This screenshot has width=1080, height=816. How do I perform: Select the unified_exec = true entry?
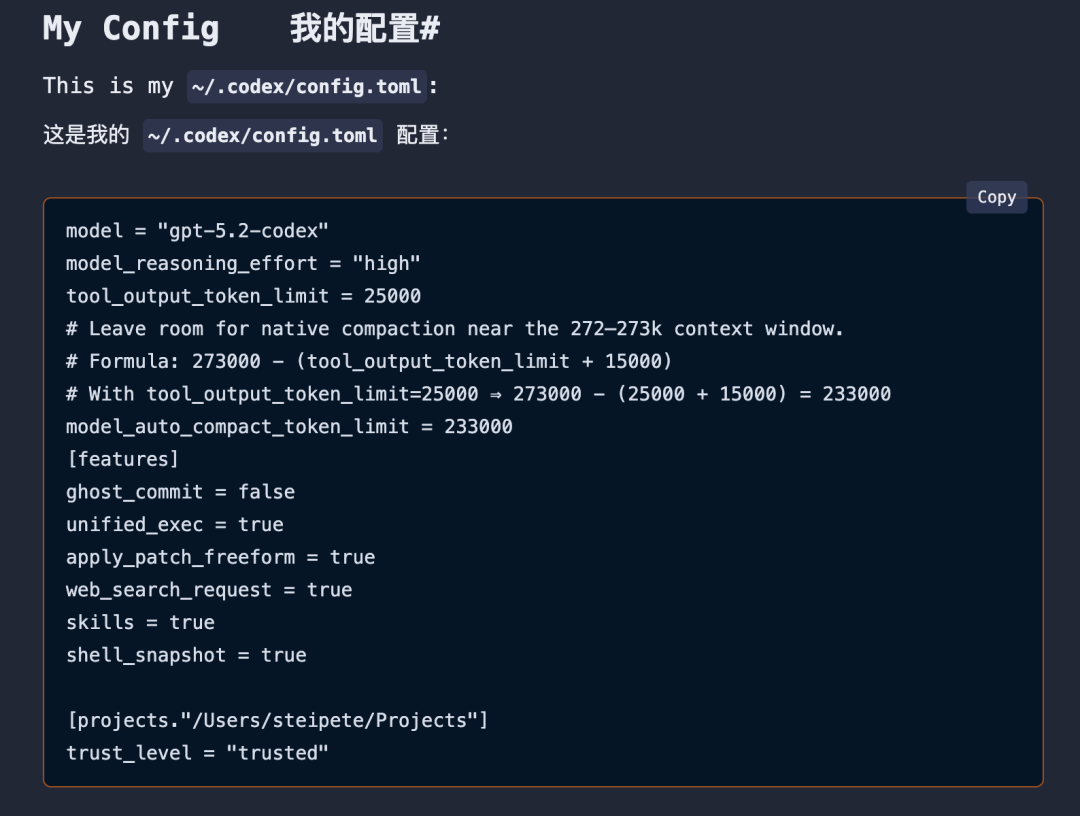174,524
